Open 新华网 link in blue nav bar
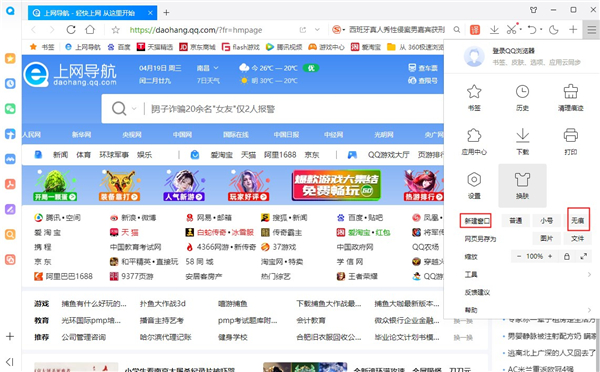This screenshot has width=600, height=372. [82, 135]
